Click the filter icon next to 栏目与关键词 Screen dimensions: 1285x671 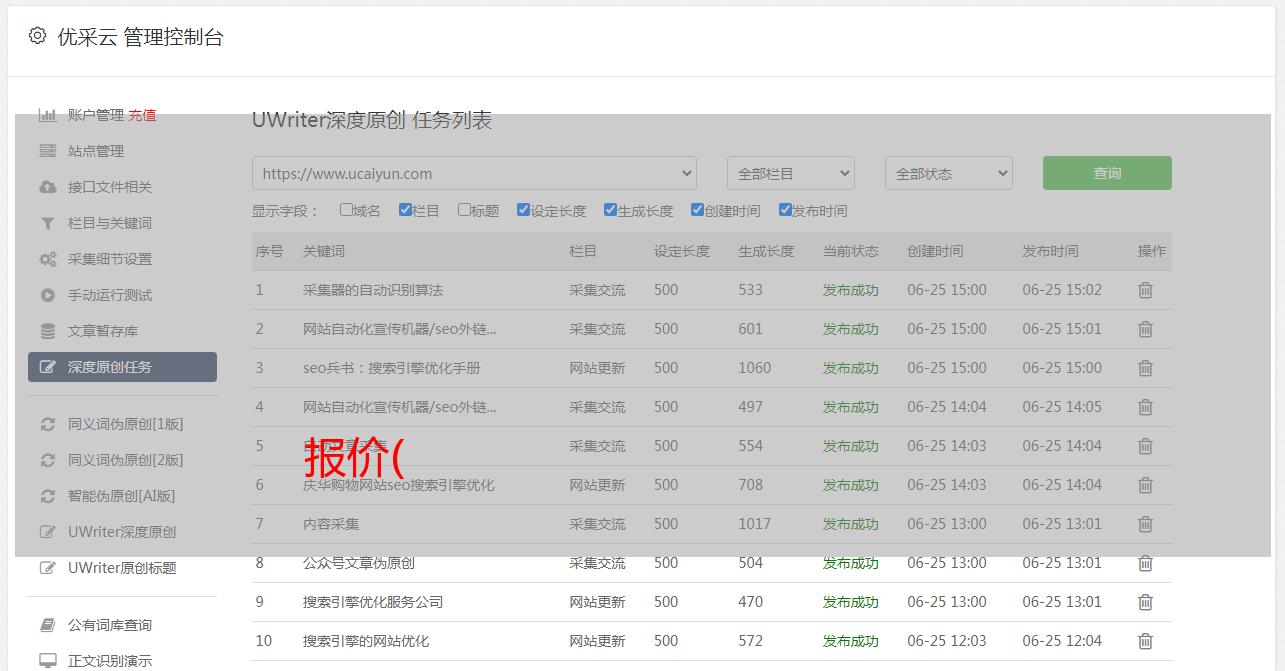(47, 223)
